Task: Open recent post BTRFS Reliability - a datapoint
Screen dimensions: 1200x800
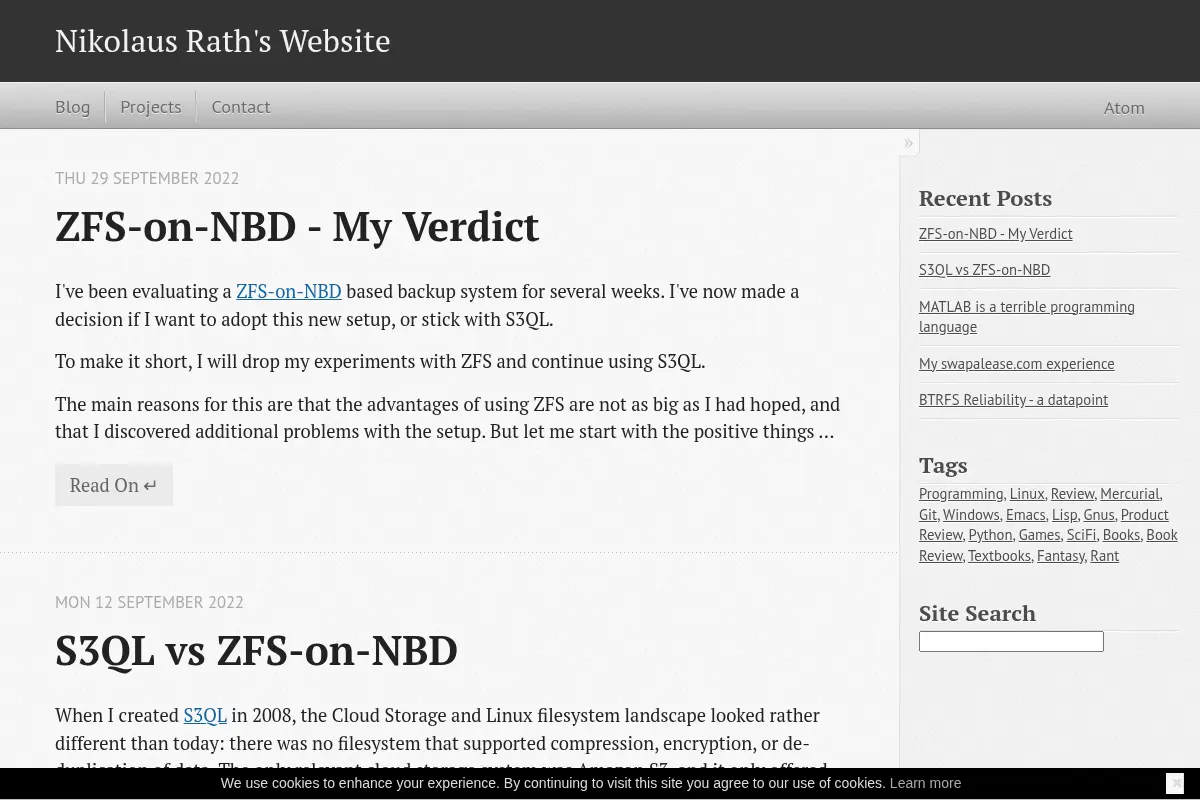Action: point(1013,399)
